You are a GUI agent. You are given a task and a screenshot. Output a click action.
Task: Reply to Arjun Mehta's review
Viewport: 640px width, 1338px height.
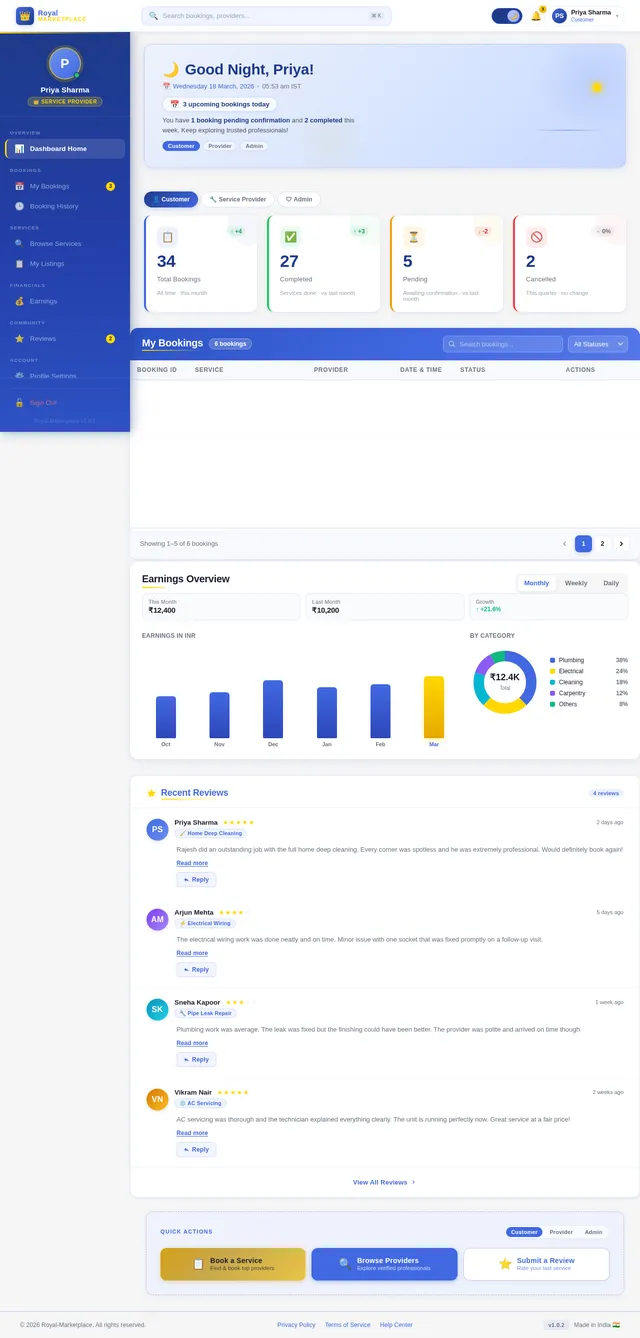click(x=196, y=969)
